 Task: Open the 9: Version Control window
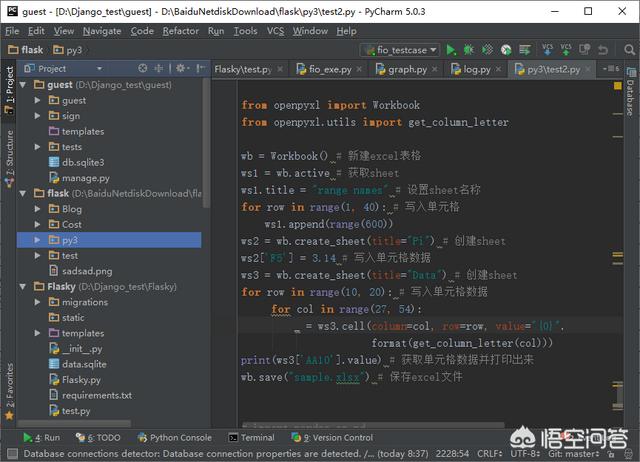(332, 438)
